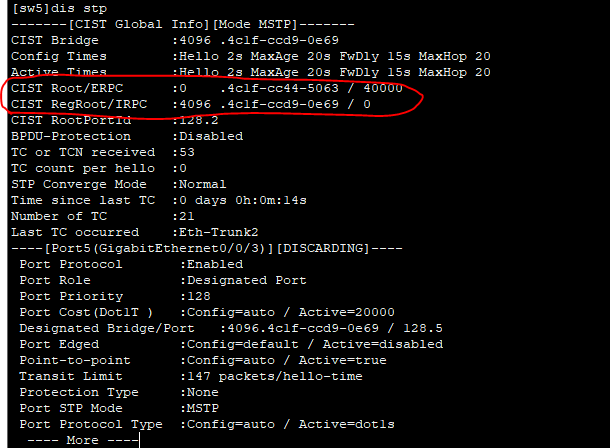Click Point-to-point 'Active=true' value

pos(343,360)
